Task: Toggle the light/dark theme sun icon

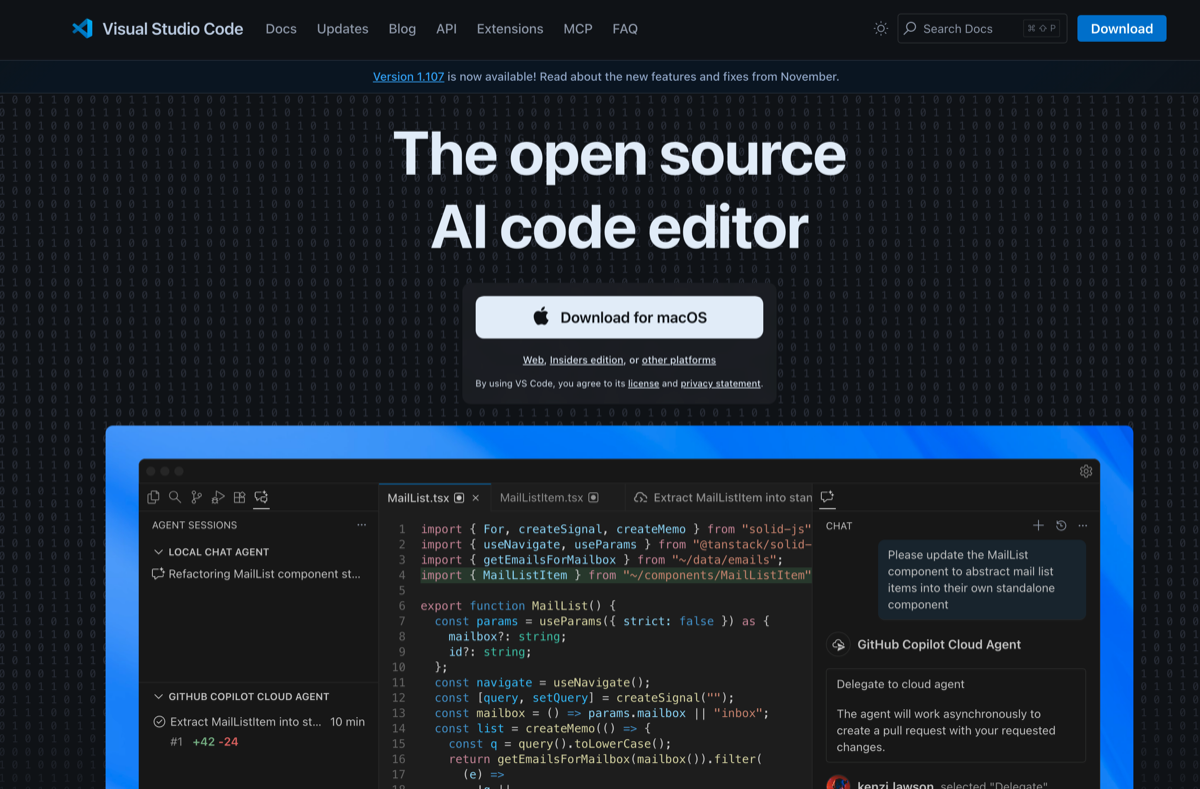Action: (880, 28)
